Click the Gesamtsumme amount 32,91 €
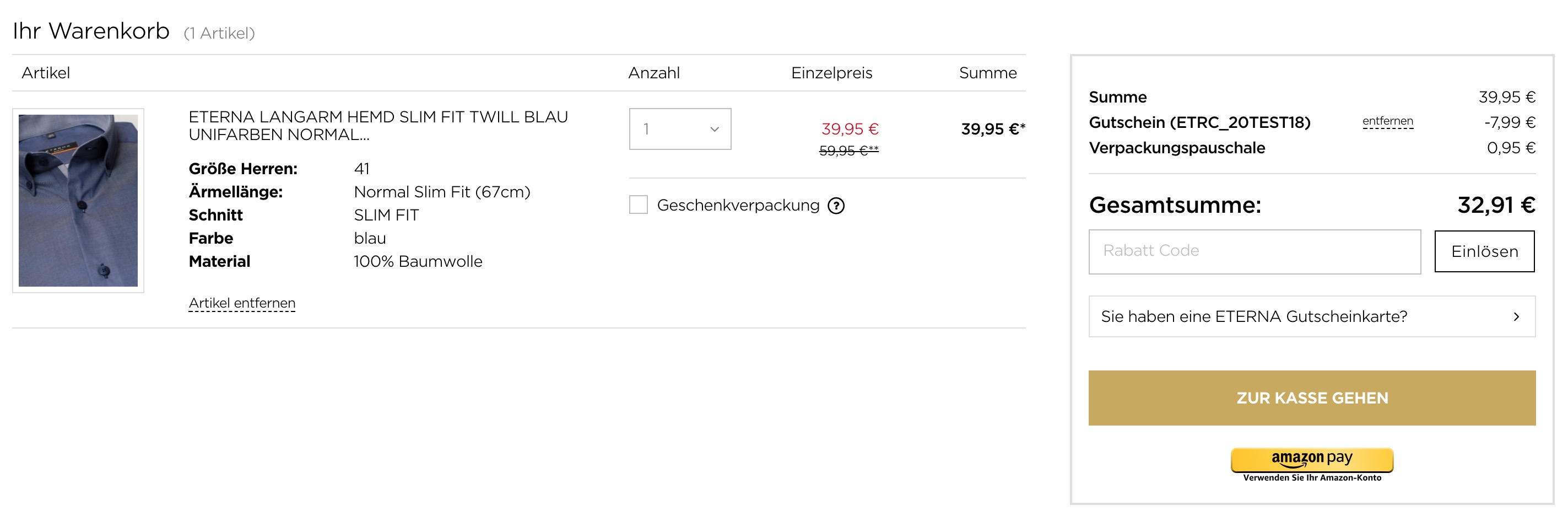Image resolution: width=1568 pixels, height=527 pixels. coord(1496,205)
